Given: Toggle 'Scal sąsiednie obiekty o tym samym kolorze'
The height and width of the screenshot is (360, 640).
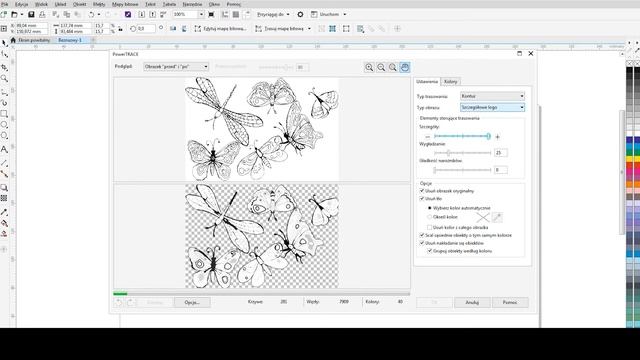Looking at the screenshot, I should (x=422, y=235).
